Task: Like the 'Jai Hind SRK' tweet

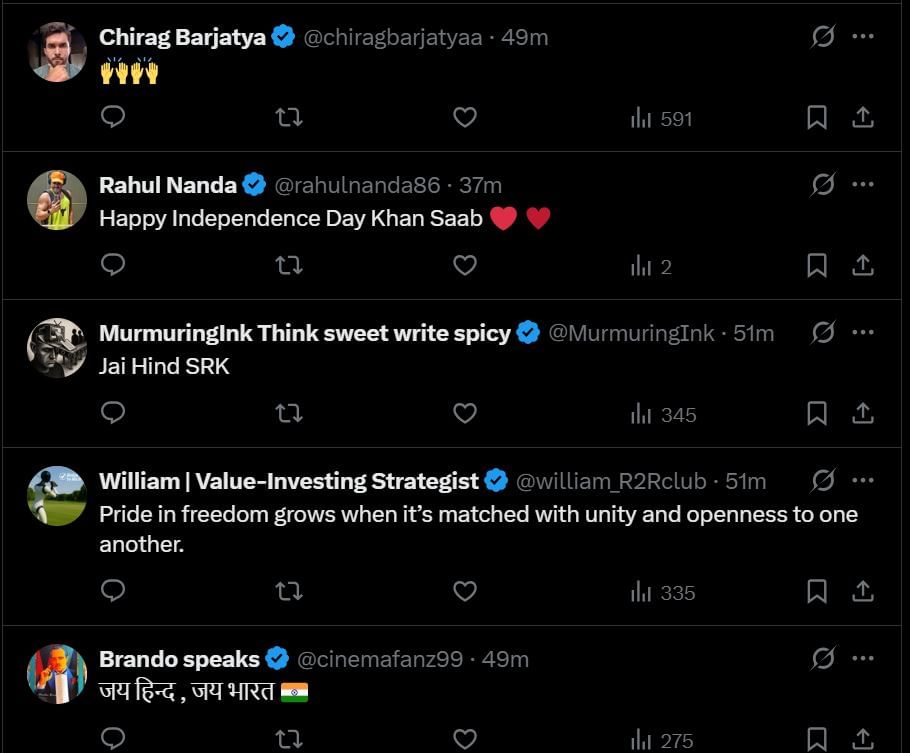Action: 465,414
